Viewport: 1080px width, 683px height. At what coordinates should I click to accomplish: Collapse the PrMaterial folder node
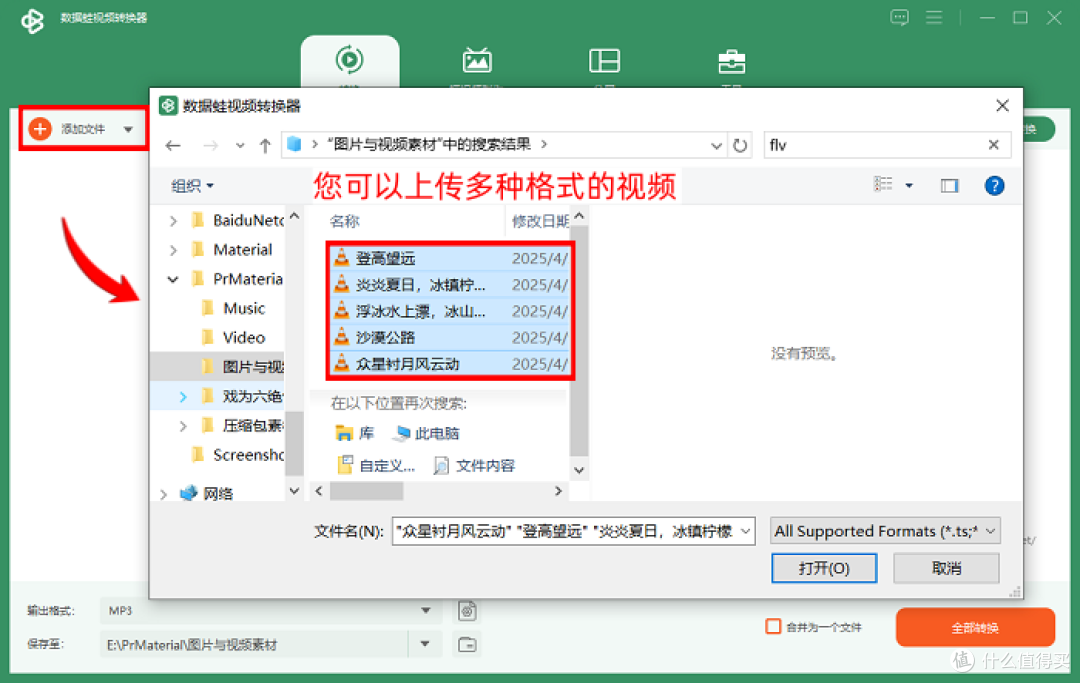coord(173,279)
